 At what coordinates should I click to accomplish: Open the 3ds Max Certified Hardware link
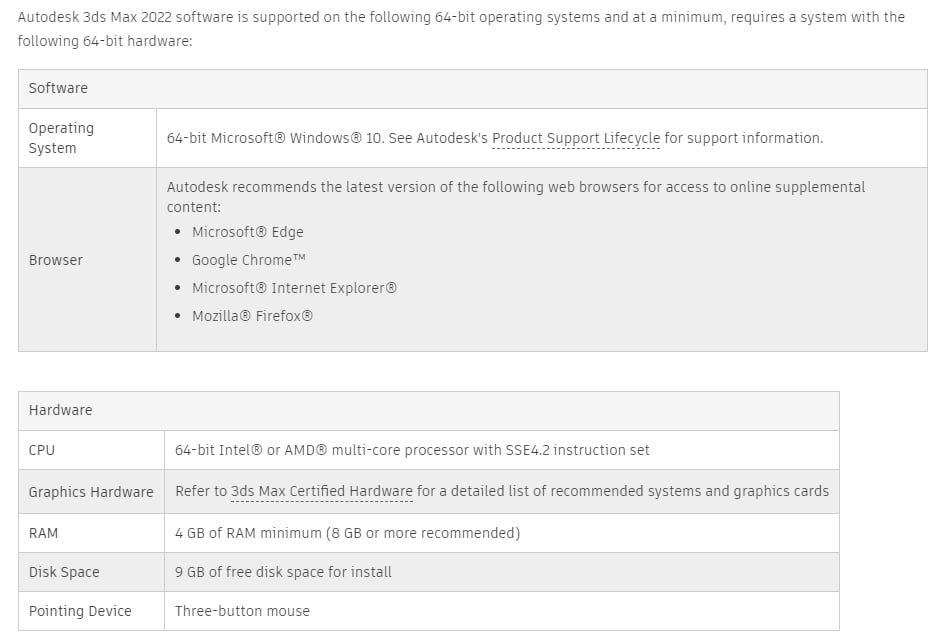tap(321, 491)
